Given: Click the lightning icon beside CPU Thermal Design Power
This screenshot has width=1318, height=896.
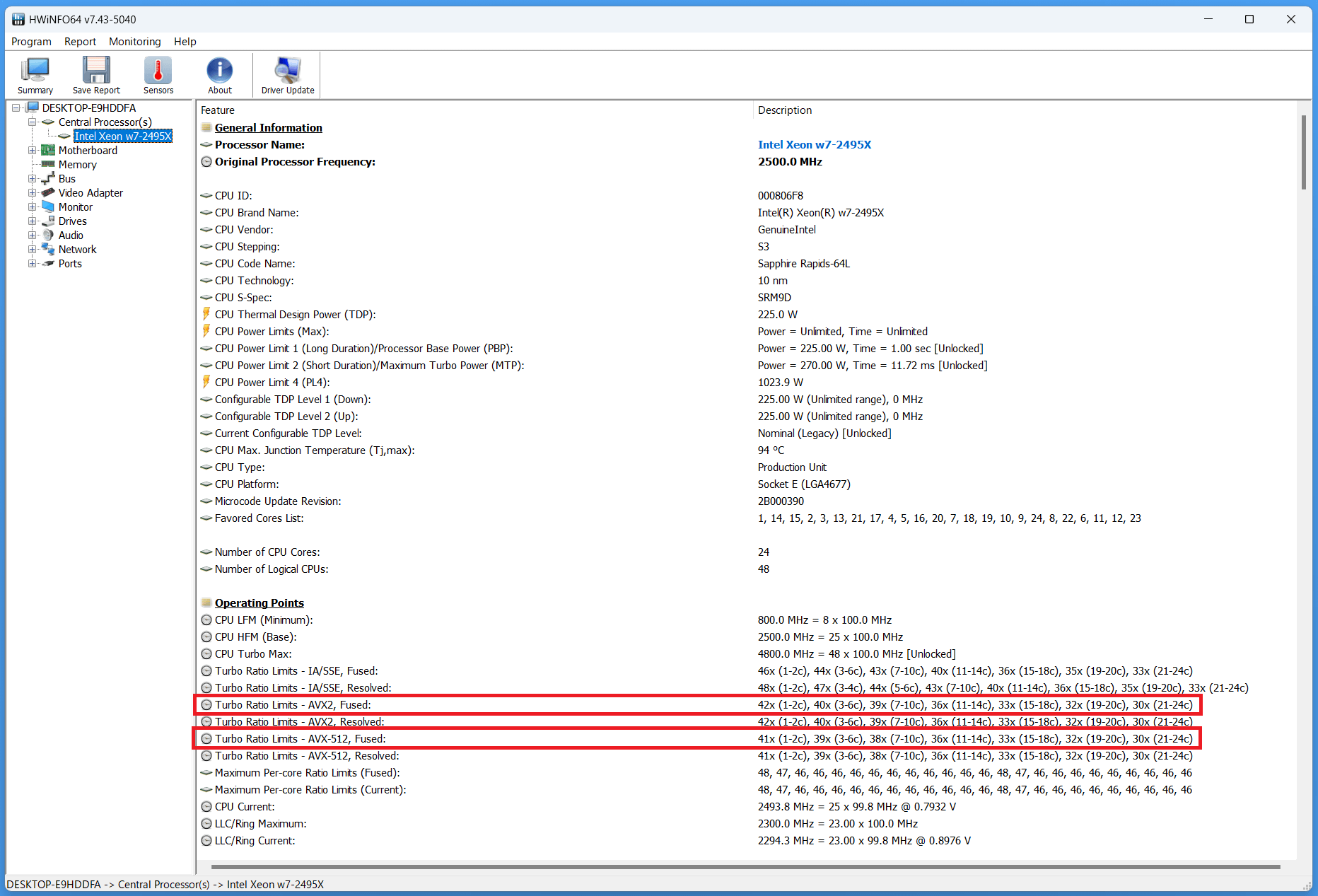Looking at the screenshot, I should pyautogui.click(x=206, y=313).
